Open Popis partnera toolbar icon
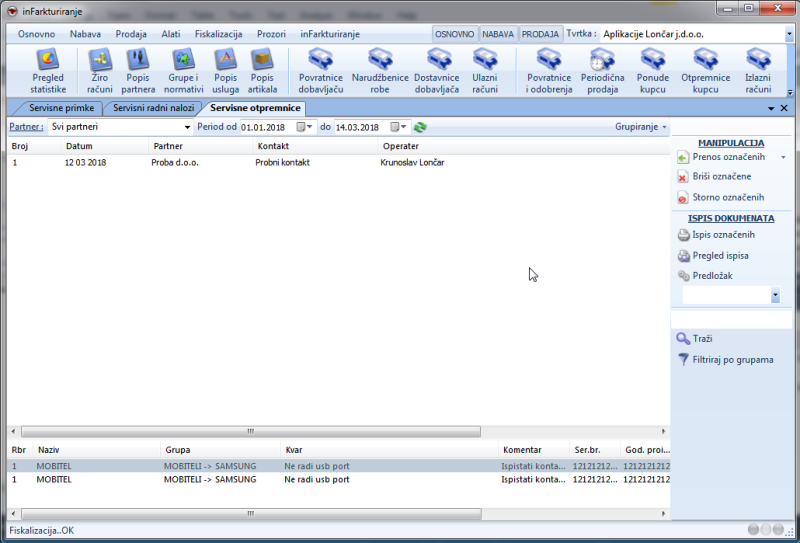This screenshot has height=543, width=800. 138,71
